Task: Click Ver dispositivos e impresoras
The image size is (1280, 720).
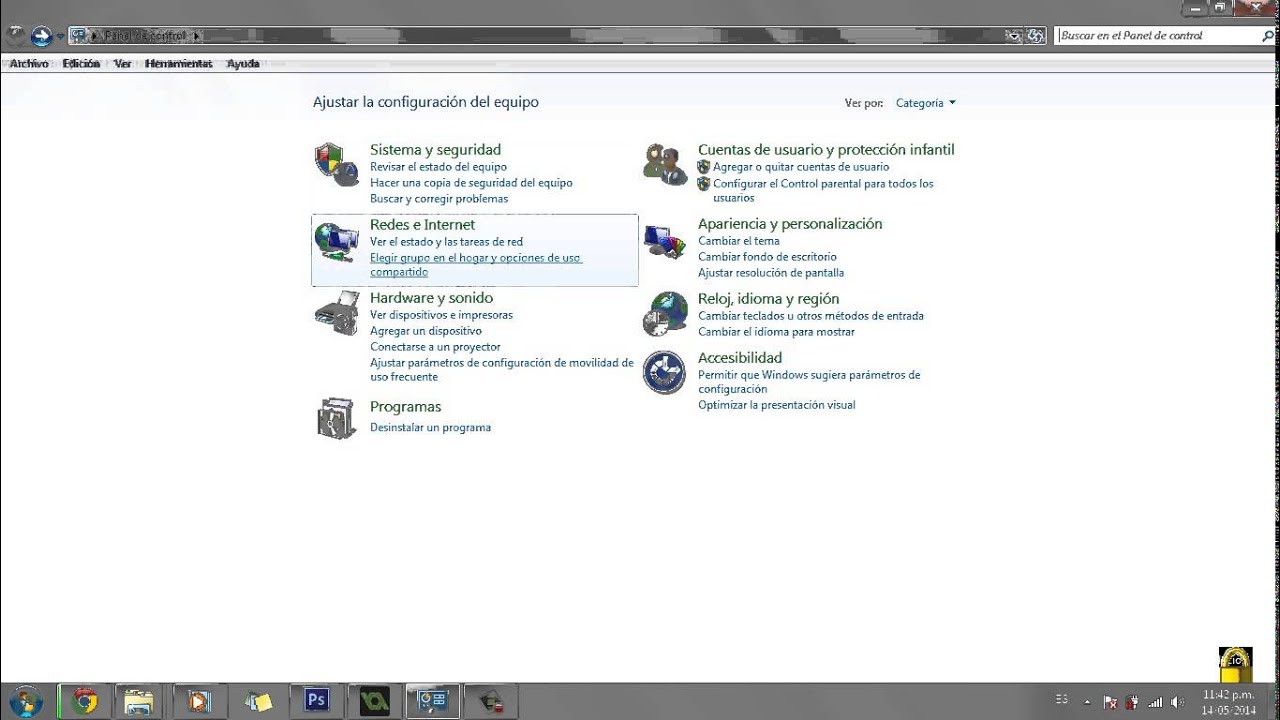Action: point(441,315)
